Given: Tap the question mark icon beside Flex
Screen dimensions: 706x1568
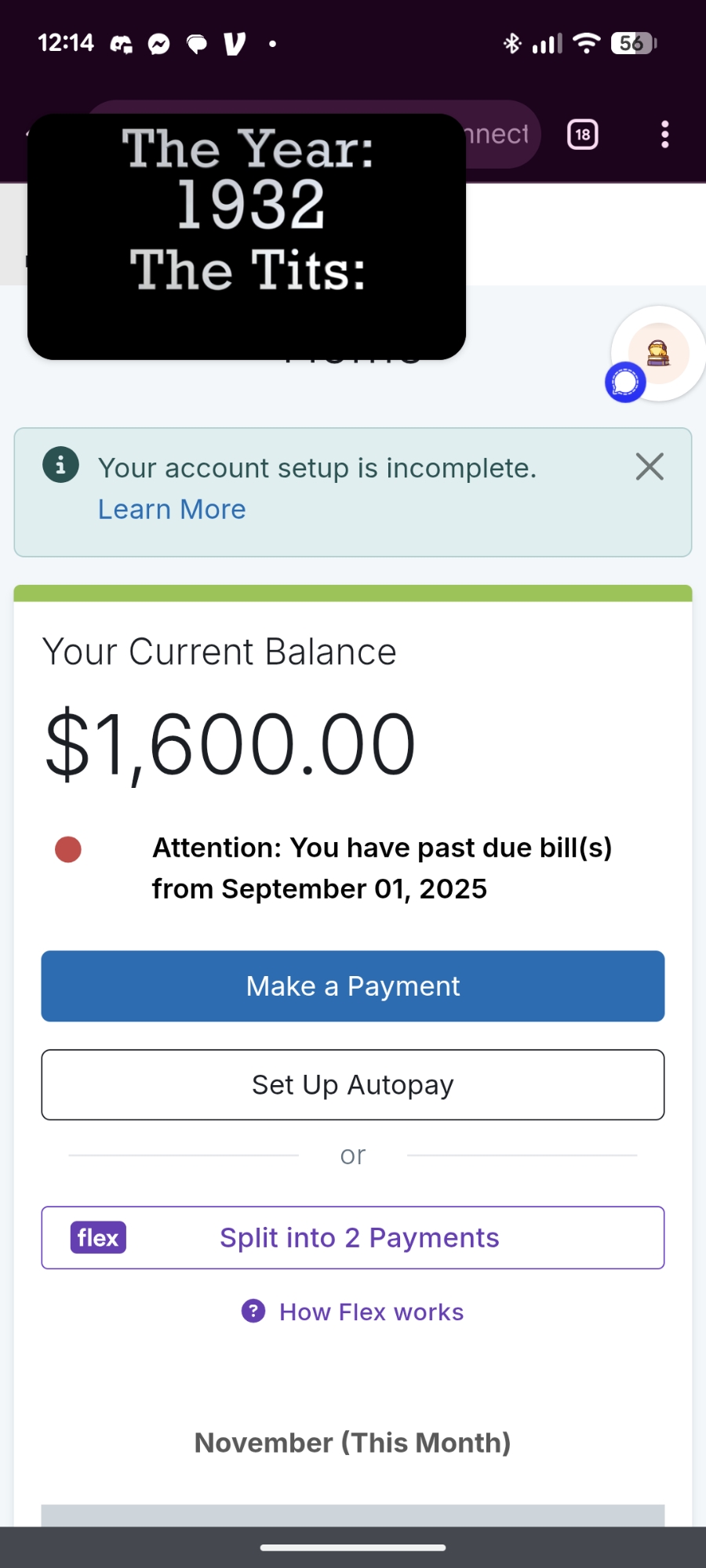Looking at the screenshot, I should point(253,1311).
